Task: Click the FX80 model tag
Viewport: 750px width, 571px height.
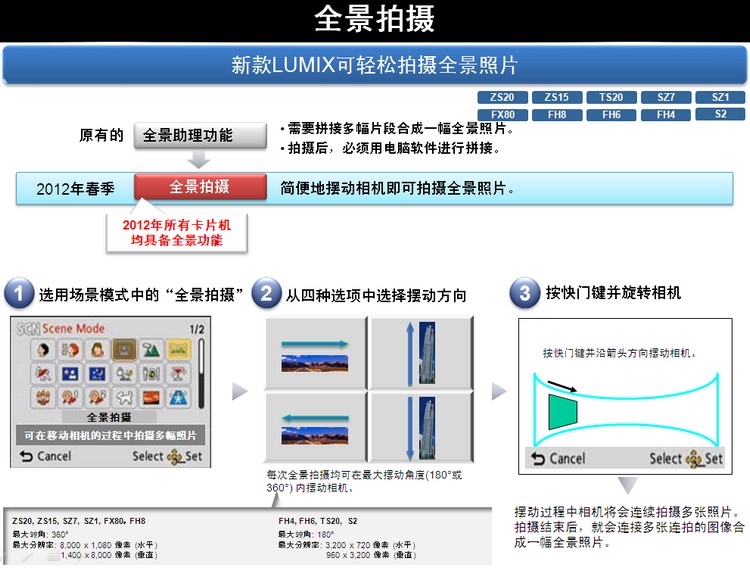Action: pyautogui.click(x=502, y=115)
